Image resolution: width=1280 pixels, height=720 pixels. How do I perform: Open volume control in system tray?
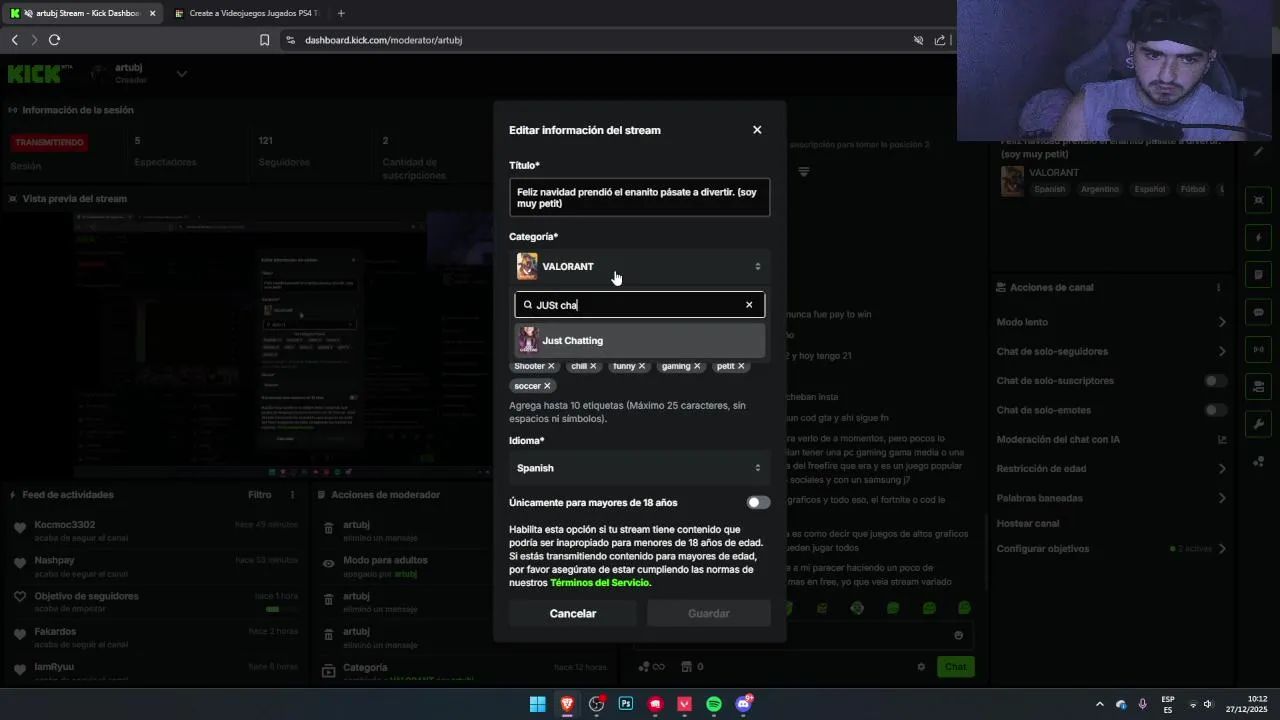1208,704
